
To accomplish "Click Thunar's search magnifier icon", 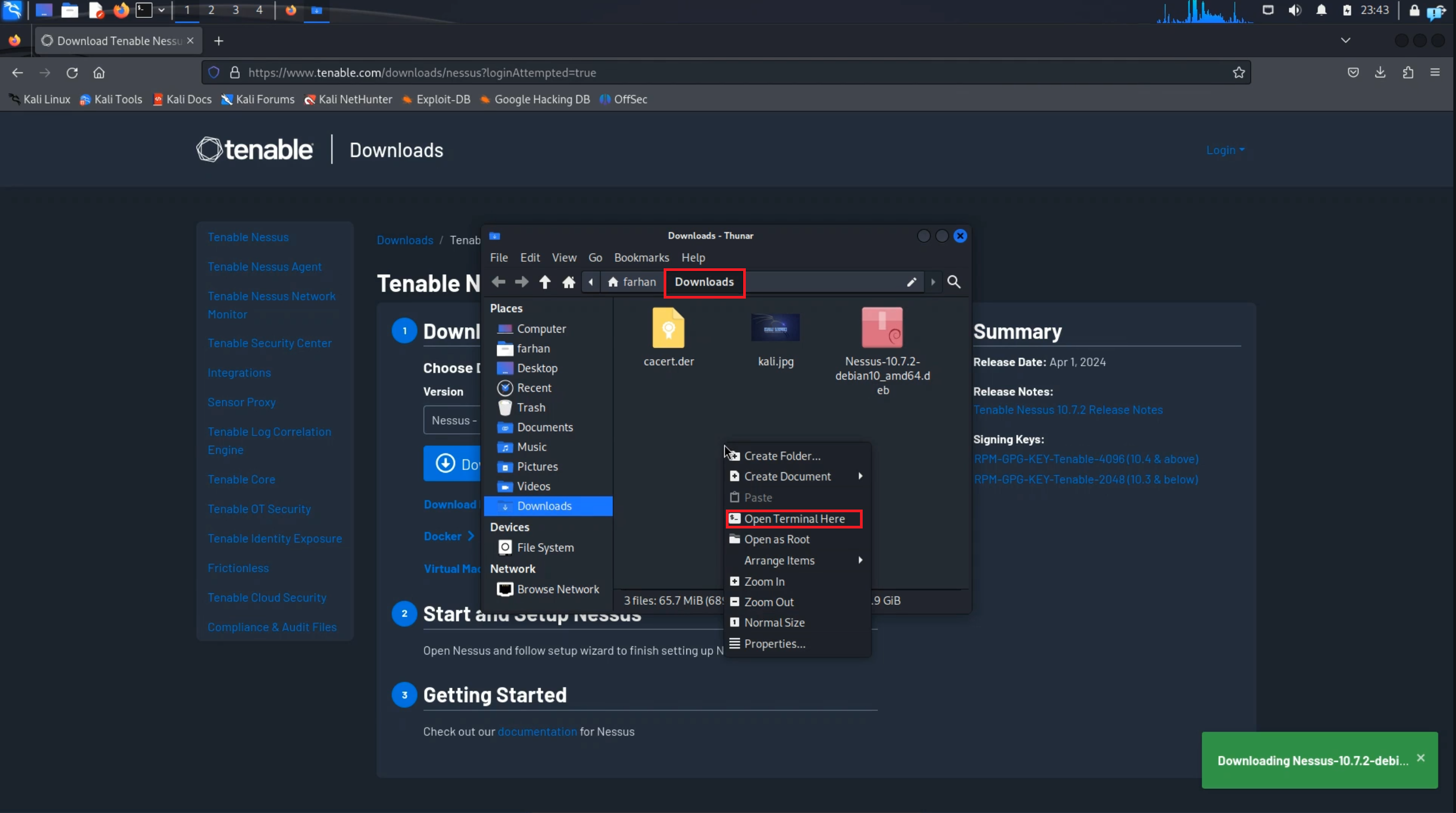I will 954,282.
